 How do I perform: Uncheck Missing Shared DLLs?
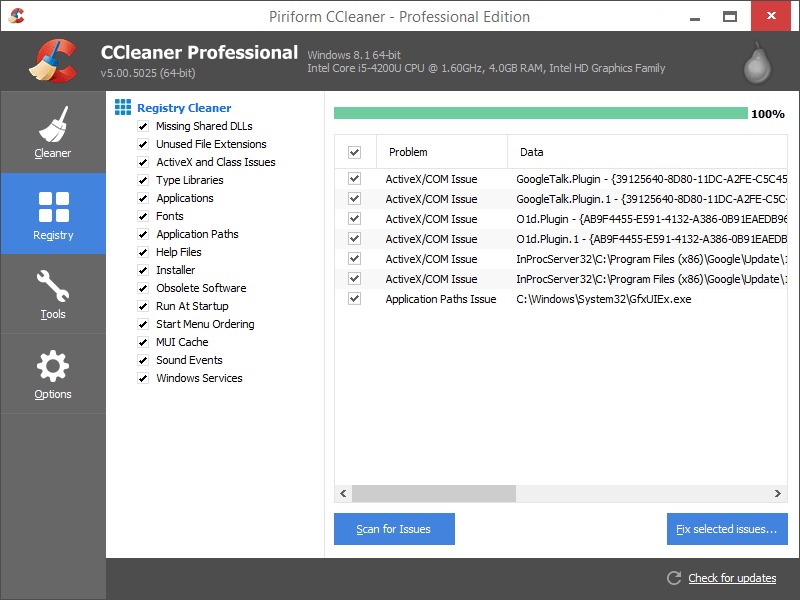click(144, 127)
